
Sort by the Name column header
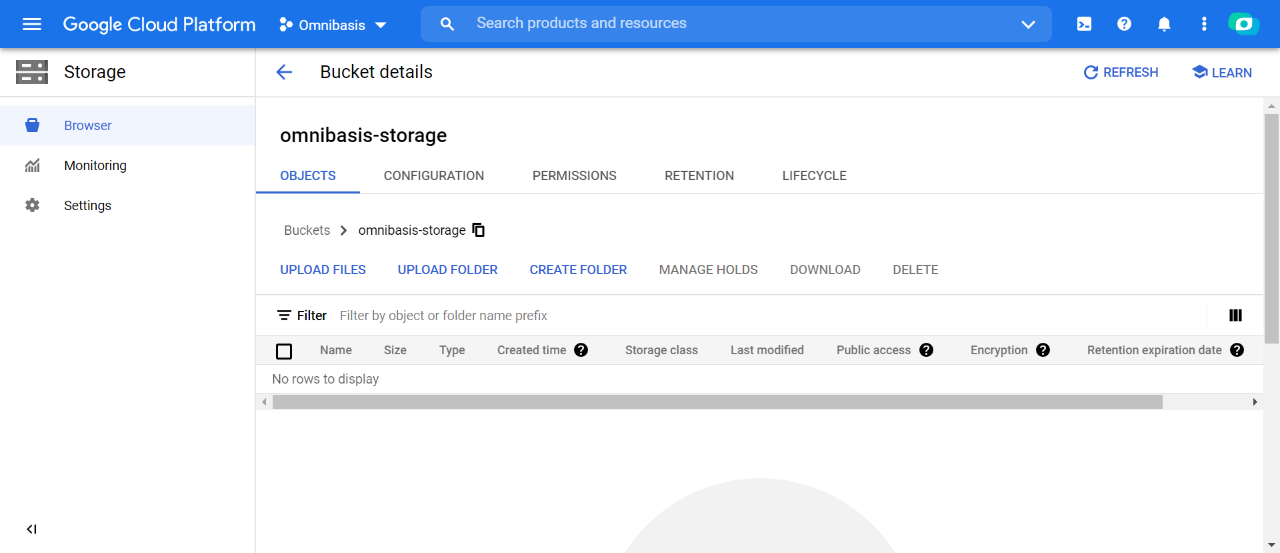(336, 350)
